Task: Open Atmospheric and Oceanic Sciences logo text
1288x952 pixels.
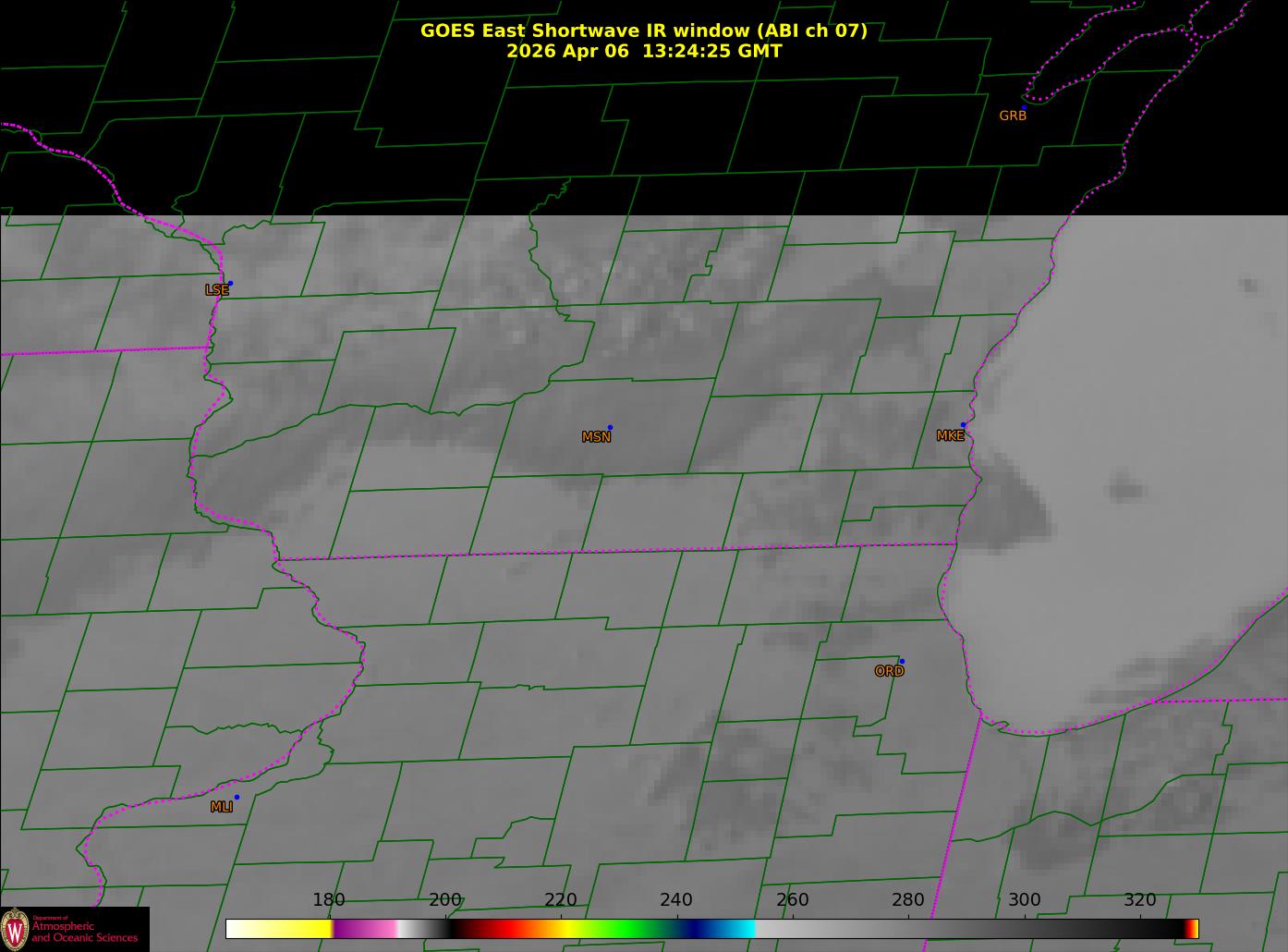Action: point(85,932)
